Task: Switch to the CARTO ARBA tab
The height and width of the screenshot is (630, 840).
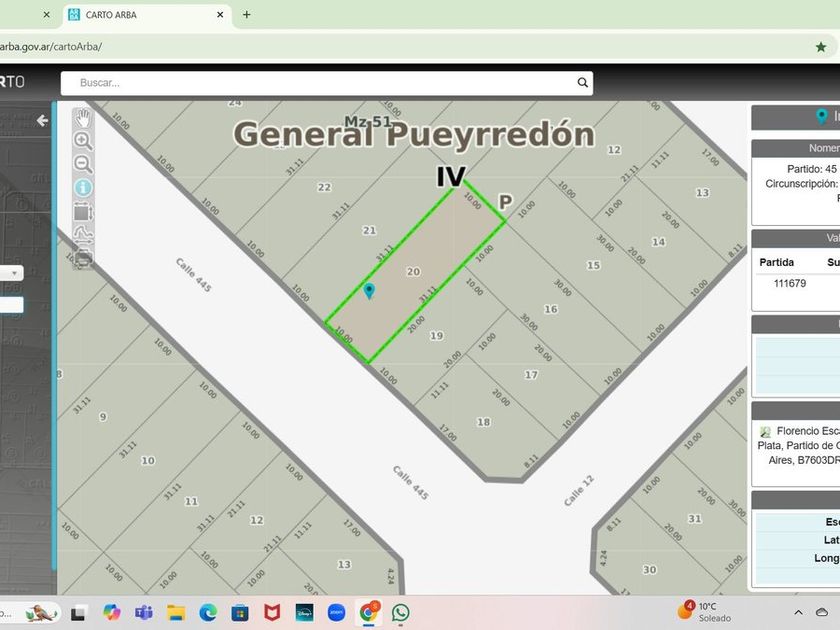Action: click(x=147, y=15)
